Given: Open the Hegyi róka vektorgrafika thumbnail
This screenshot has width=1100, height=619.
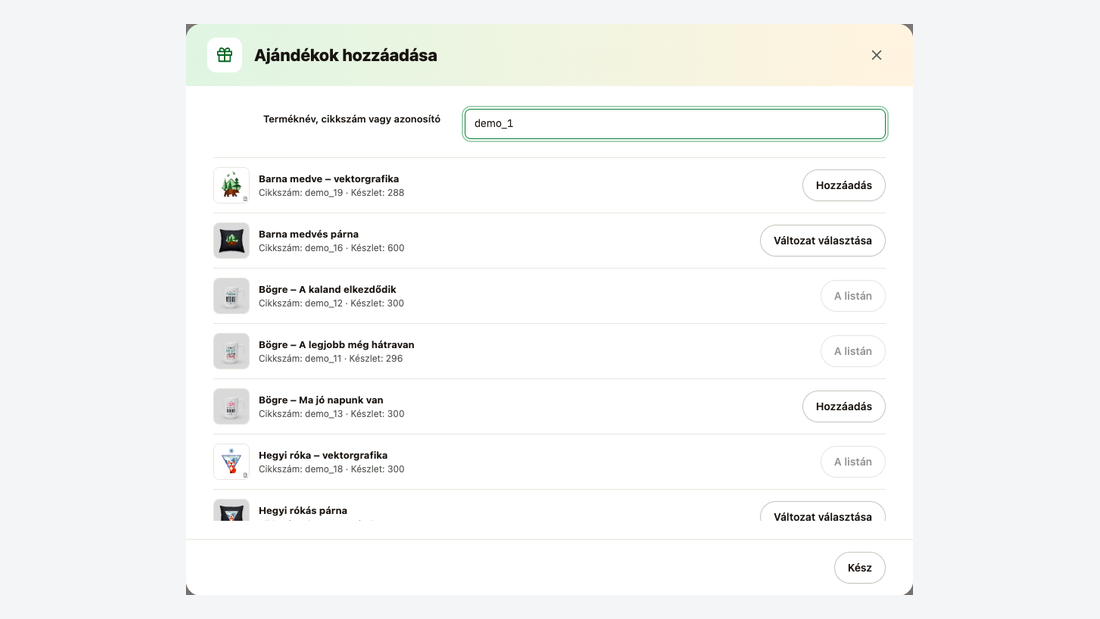Looking at the screenshot, I should pyautogui.click(x=232, y=462).
